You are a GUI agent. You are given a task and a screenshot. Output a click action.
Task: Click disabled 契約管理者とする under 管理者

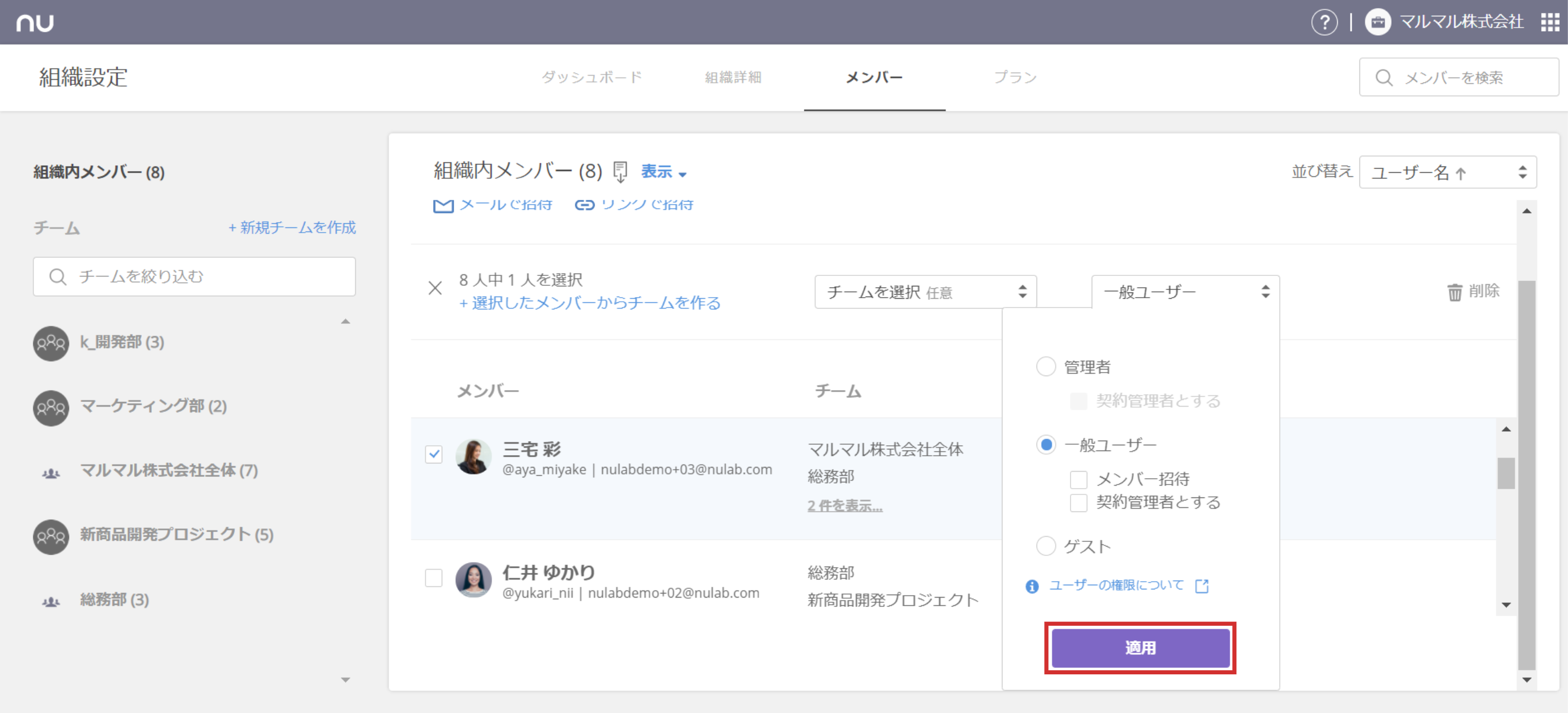click(1079, 401)
